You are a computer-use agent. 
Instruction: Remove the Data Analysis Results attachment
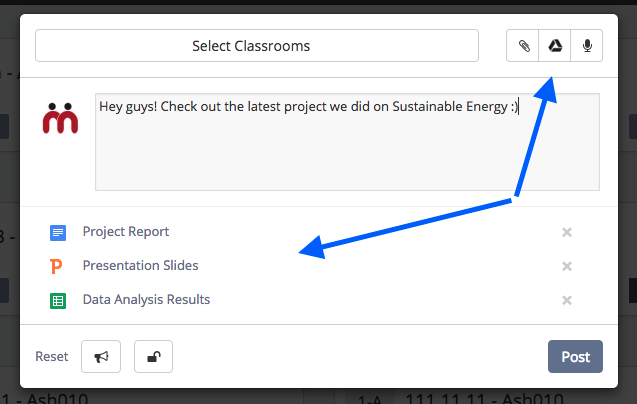pyautogui.click(x=567, y=300)
